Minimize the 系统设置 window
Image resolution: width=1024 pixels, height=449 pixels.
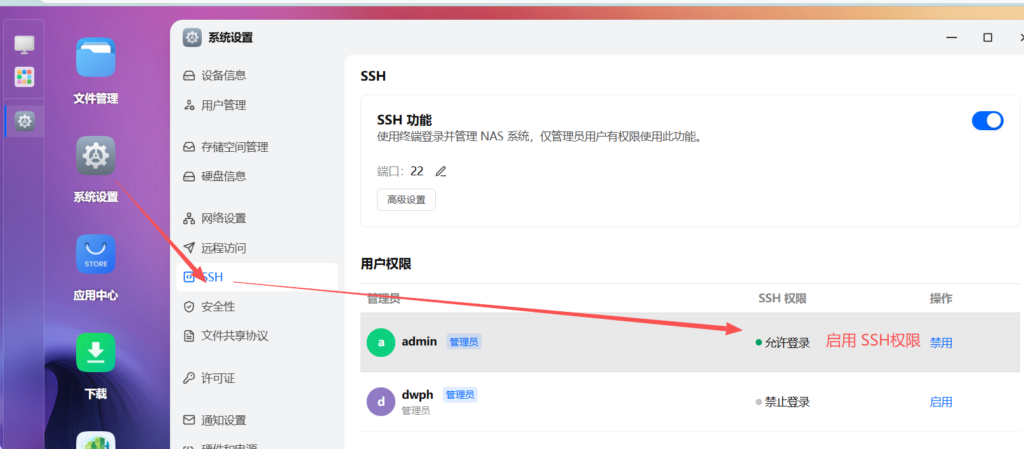tap(952, 38)
